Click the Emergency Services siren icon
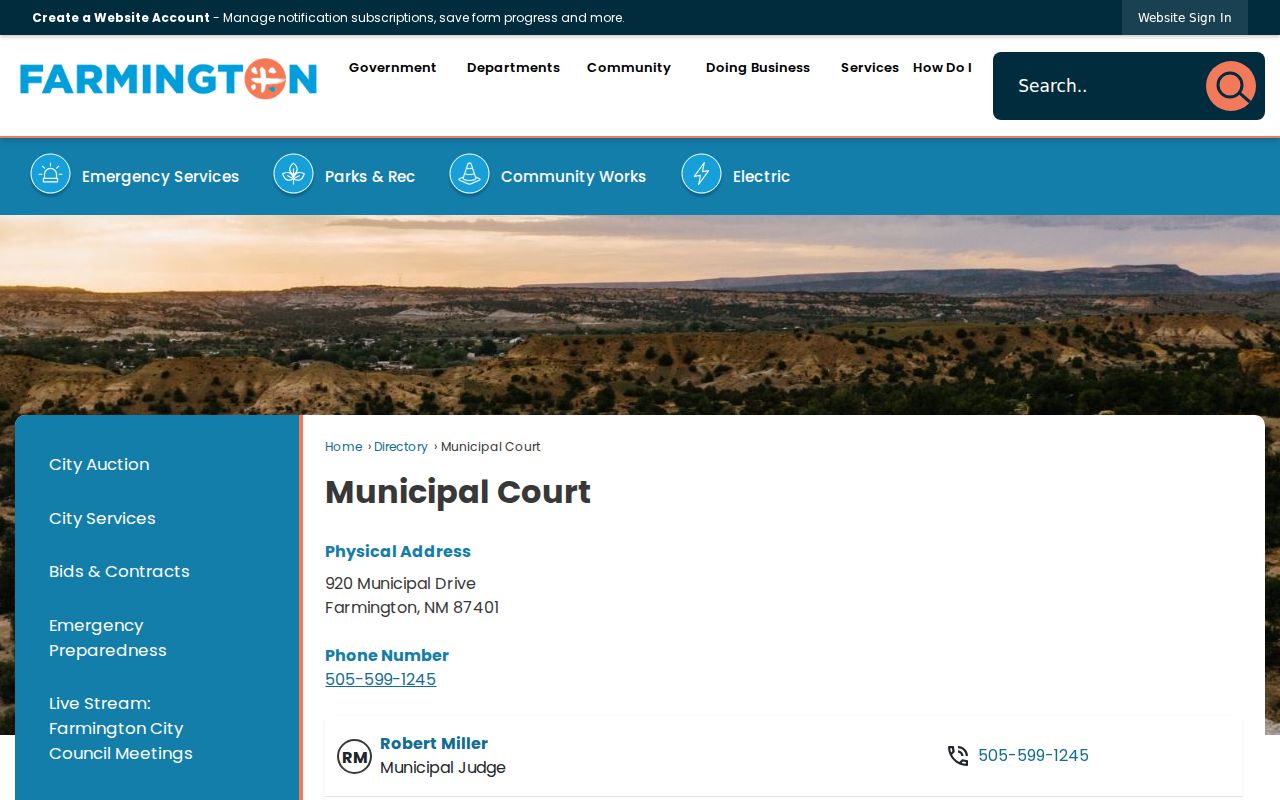Image resolution: width=1280 pixels, height=800 pixels. [x=50, y=174]
